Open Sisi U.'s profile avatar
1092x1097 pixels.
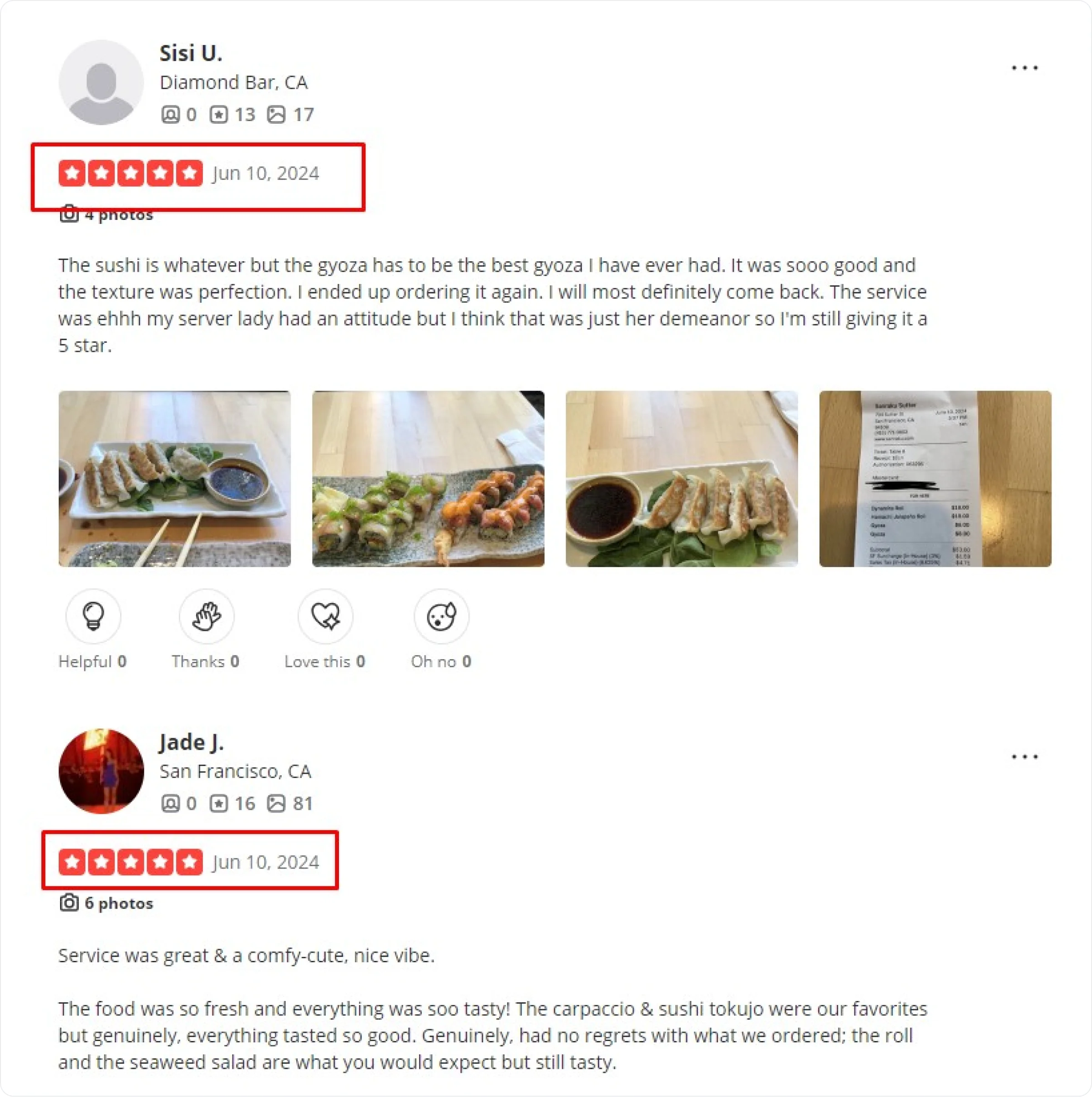pyautogui.click(x=101, y=82)
